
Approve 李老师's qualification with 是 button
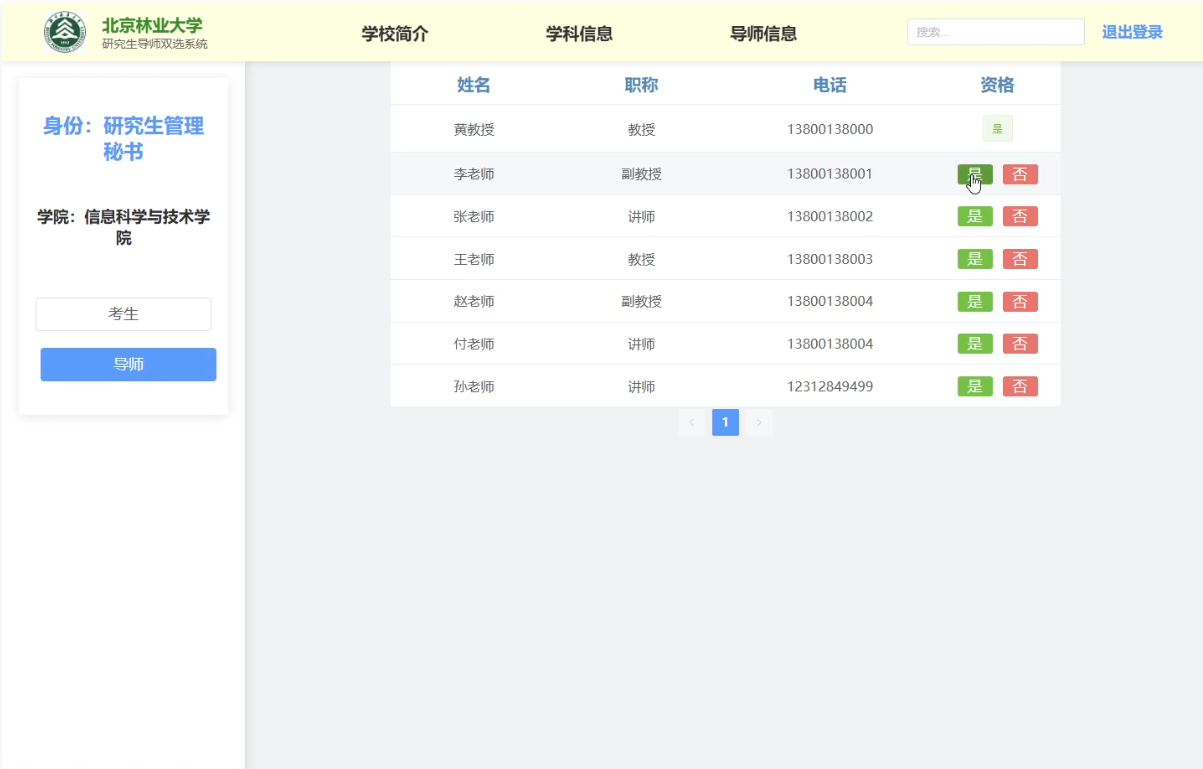(x=974, y=173)
